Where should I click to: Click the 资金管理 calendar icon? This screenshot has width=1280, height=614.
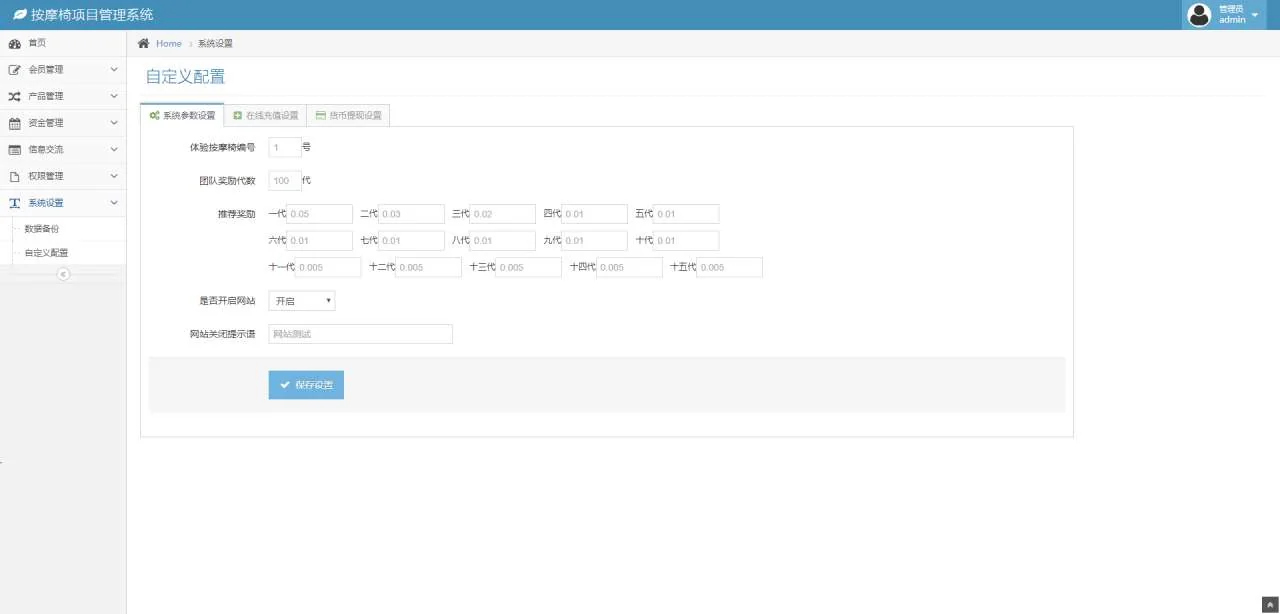(15, 123)
